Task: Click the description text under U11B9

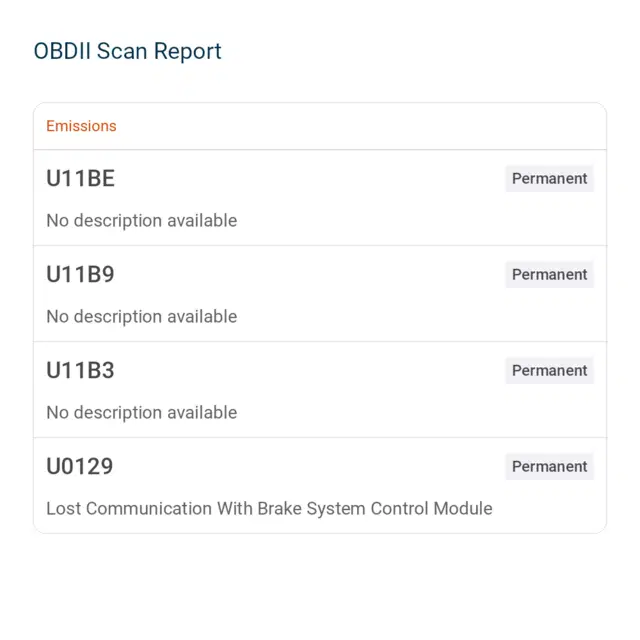Action: point(142,316)
